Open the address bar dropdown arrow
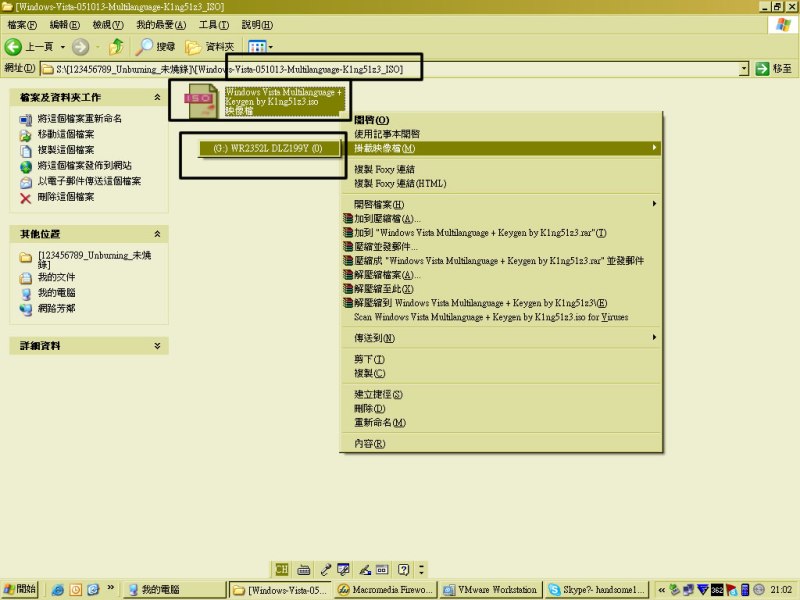 point(744,68)
